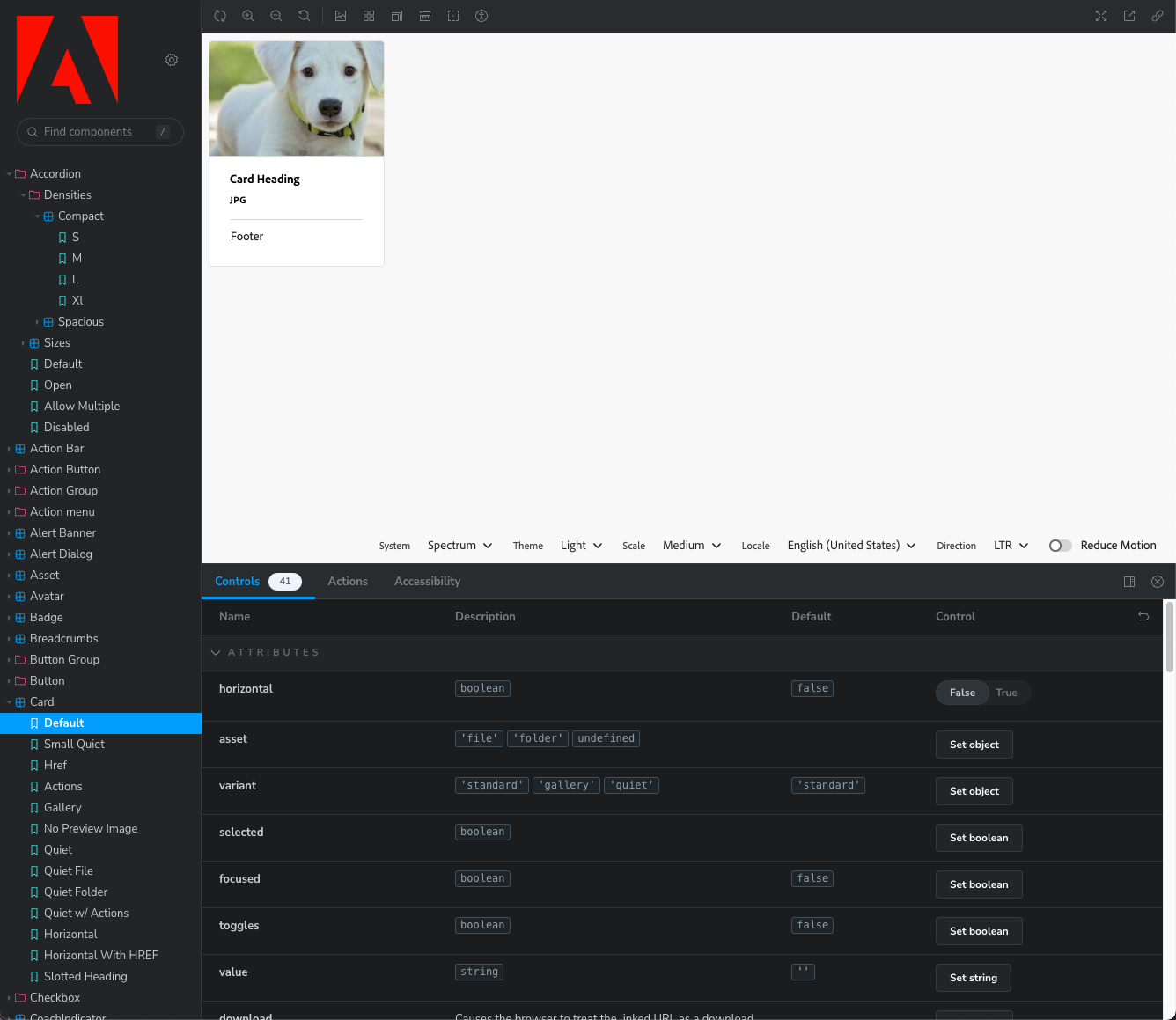Zoom in on the preview canvas
Image resolution: width=1176 pixels, height=1020 pixels.
(248, 16)
